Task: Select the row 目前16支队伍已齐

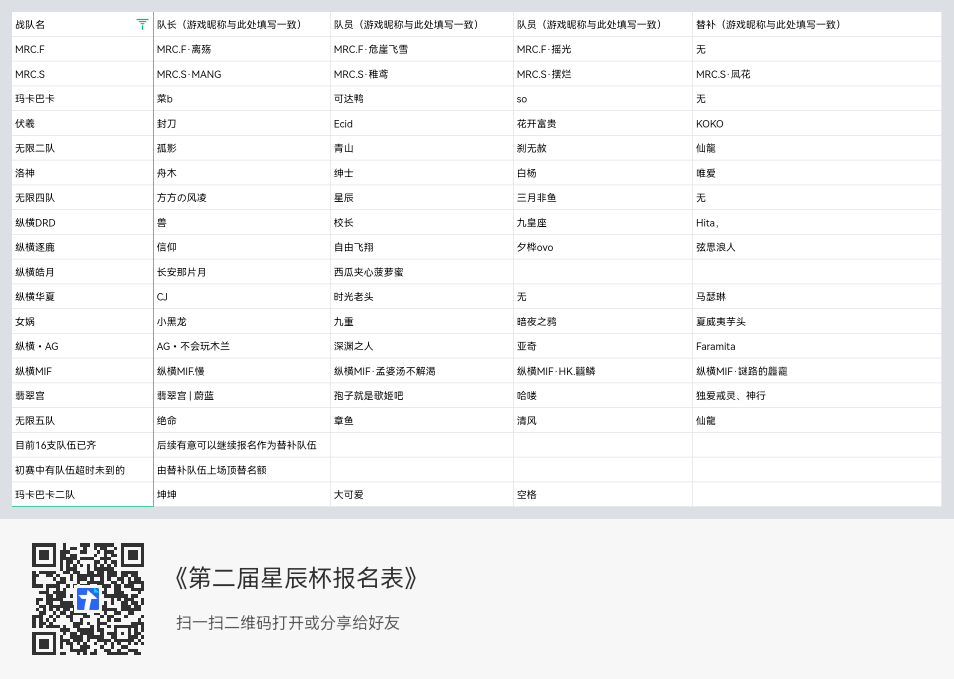Action: click(476, 445)
